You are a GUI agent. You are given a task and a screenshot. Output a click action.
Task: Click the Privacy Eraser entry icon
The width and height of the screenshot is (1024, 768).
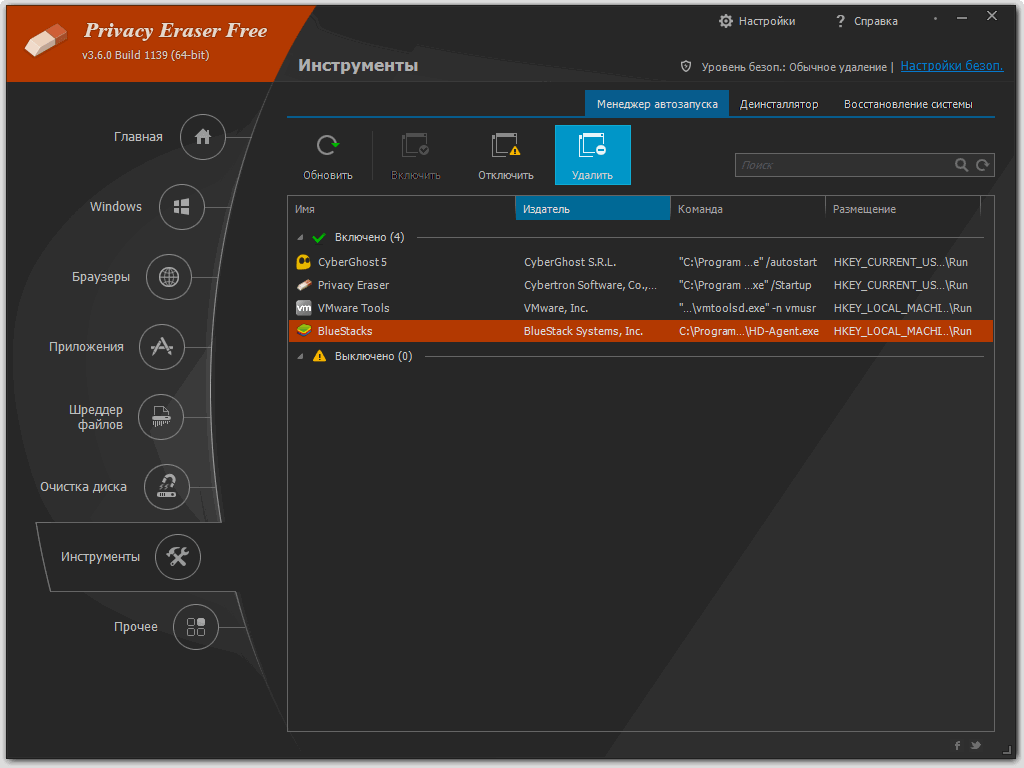(x=304, y=285)
